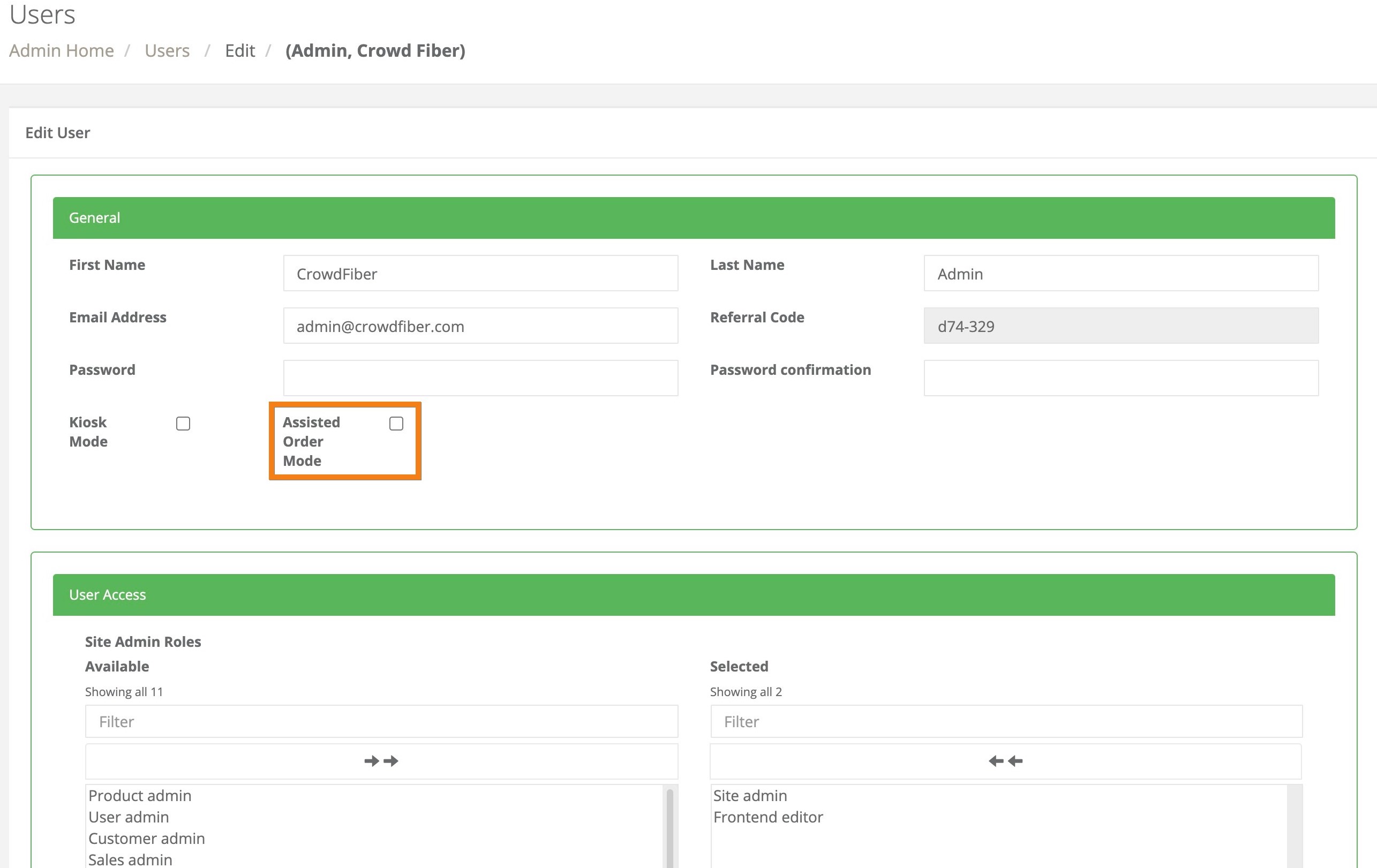Viewport: 1377px width, 868px height.
Task: Select Frontend editor in Selected list
Action: coord(768,817)
